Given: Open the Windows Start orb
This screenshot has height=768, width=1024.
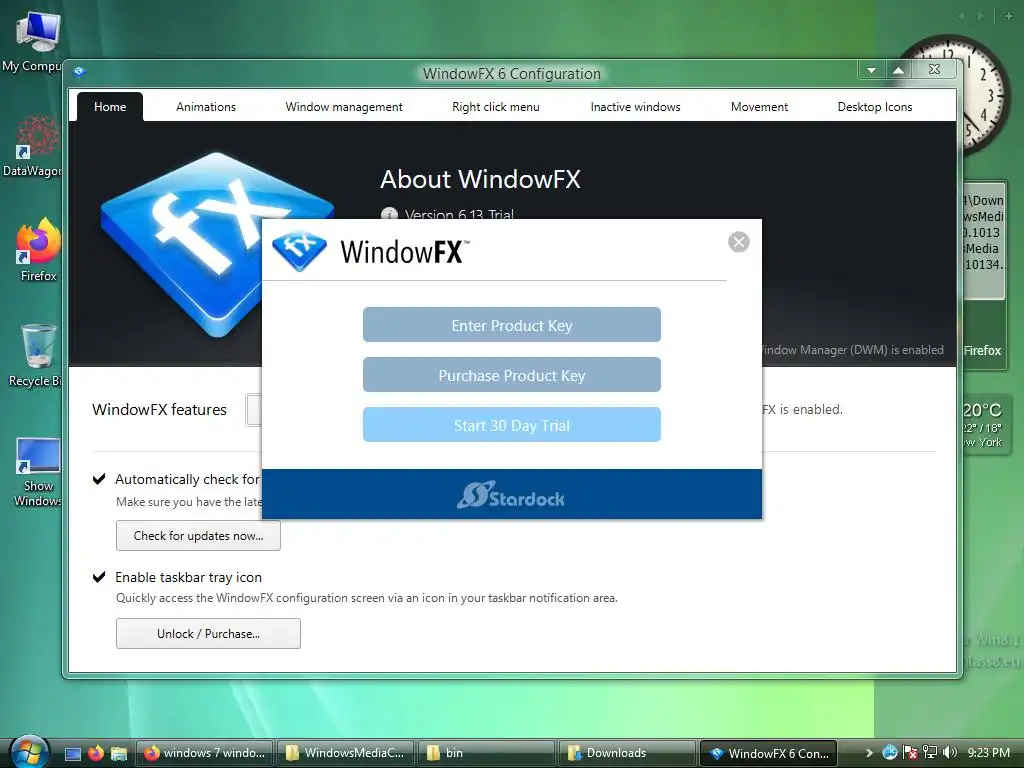Looking at the screenshot, I should coord(27,752).
